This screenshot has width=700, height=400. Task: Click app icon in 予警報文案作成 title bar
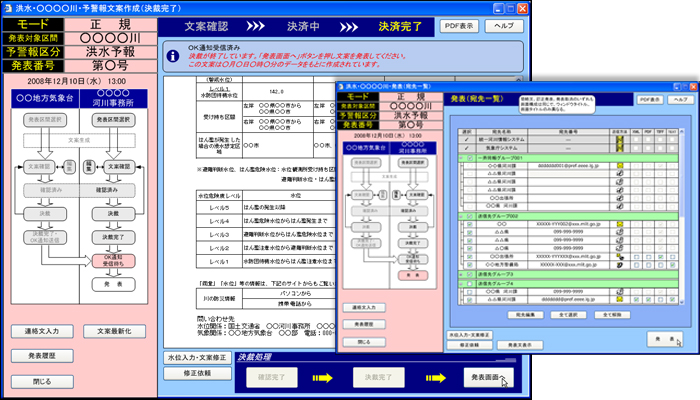pyautogui.click(x=8, y=8)
